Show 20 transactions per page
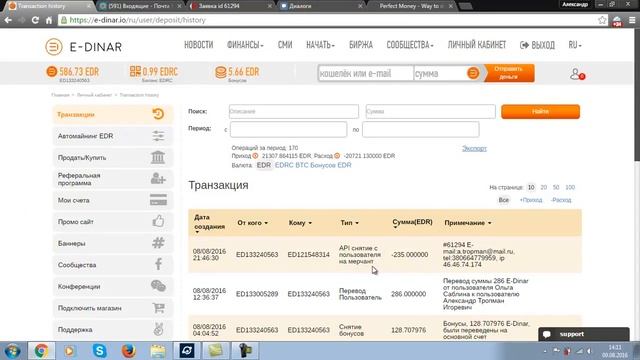 tap(543, 187)
